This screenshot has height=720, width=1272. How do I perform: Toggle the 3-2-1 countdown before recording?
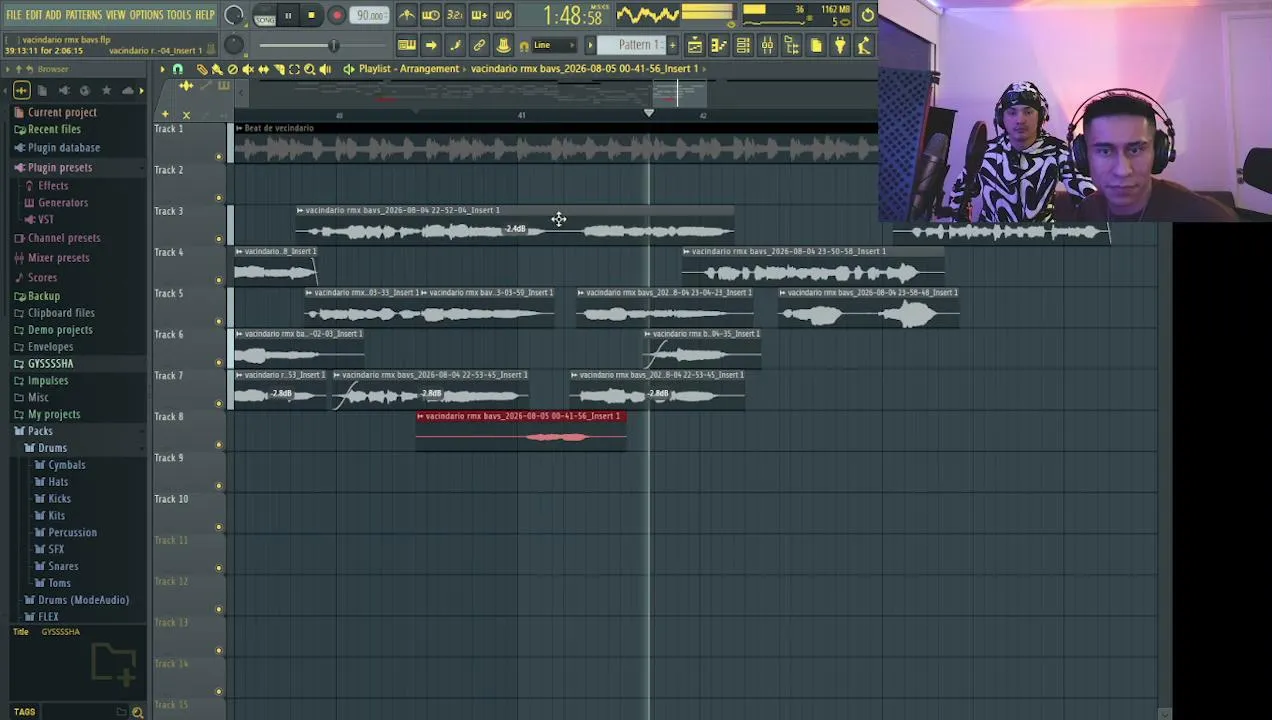pyautogui.click(x=454, y=15)
